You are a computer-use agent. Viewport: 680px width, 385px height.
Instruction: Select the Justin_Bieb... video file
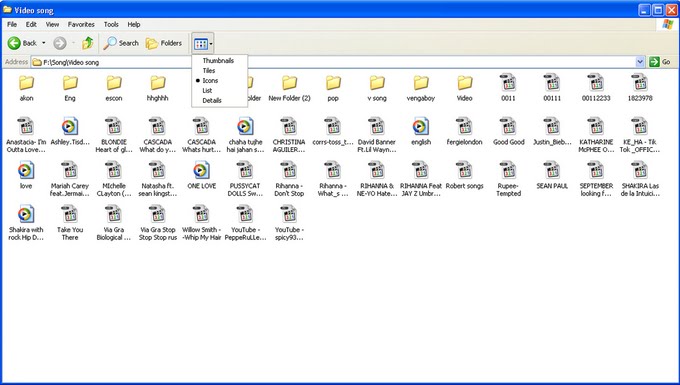tap(552, 132)
